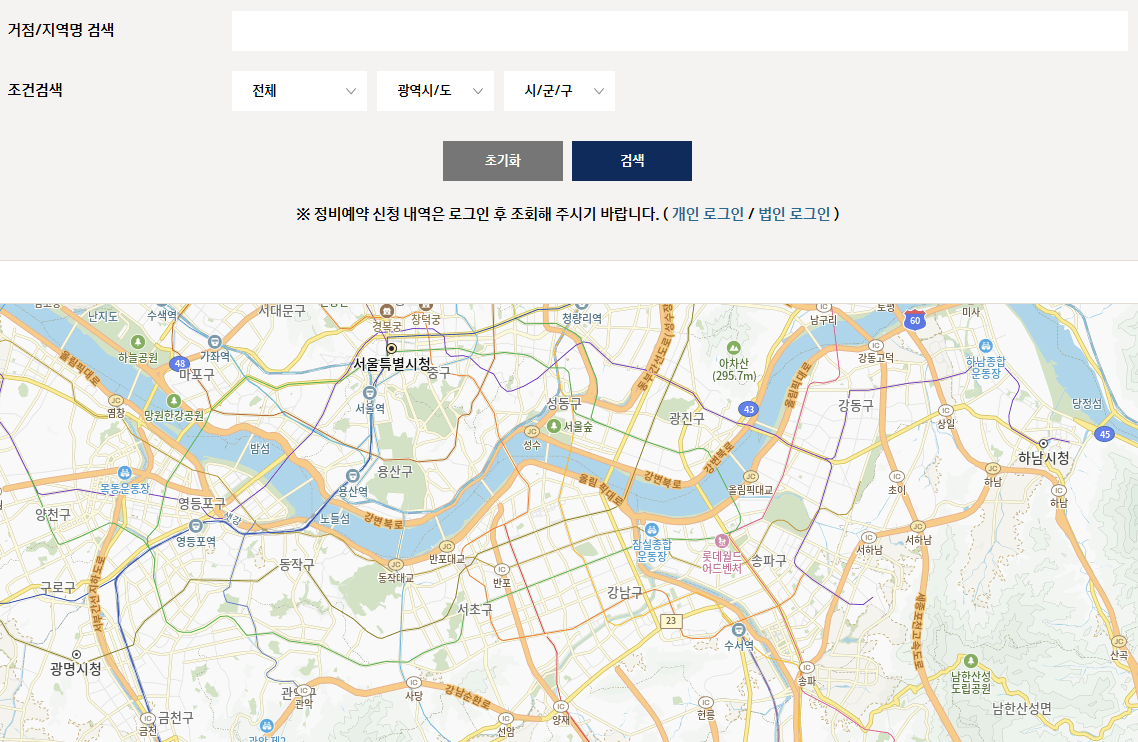Click the 하남종합운동장 stadium icon
The image size is (1138, 742).
pyautogui.click(x=986, y=346)
